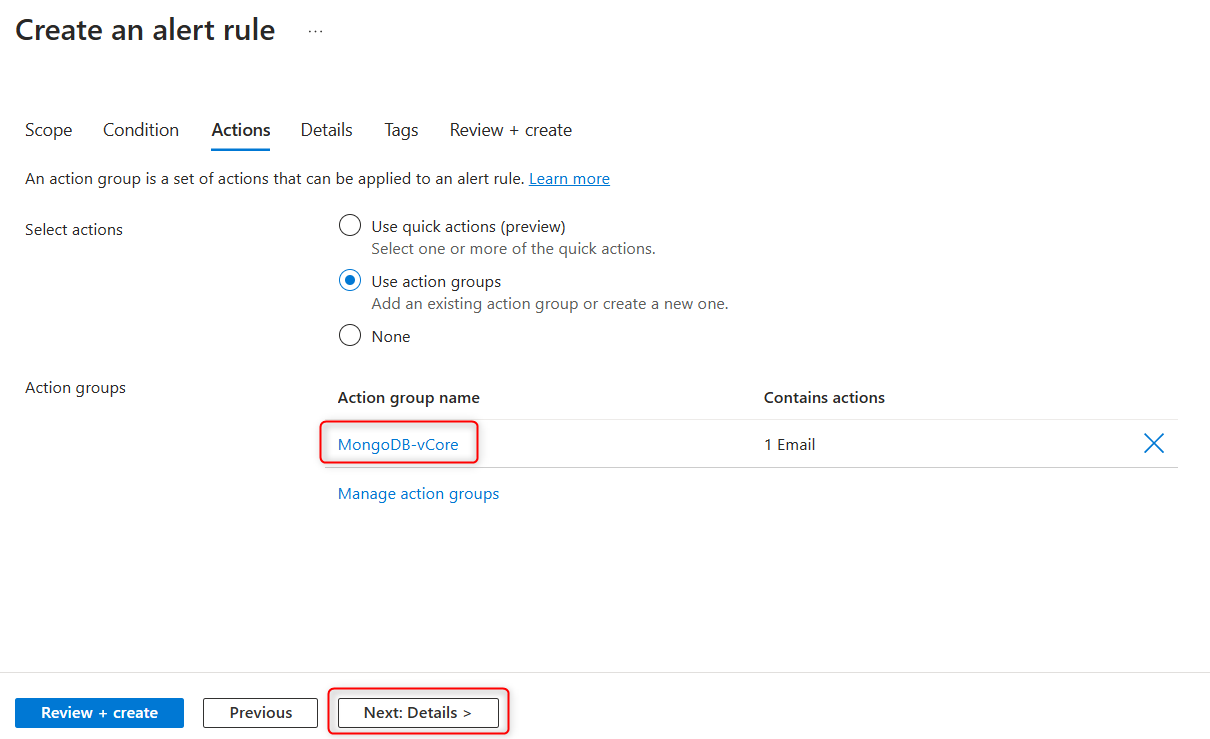Viewport: 1210px width, 739px height.
Task: Switch to the Scope tab
Action: coord(48,130)
